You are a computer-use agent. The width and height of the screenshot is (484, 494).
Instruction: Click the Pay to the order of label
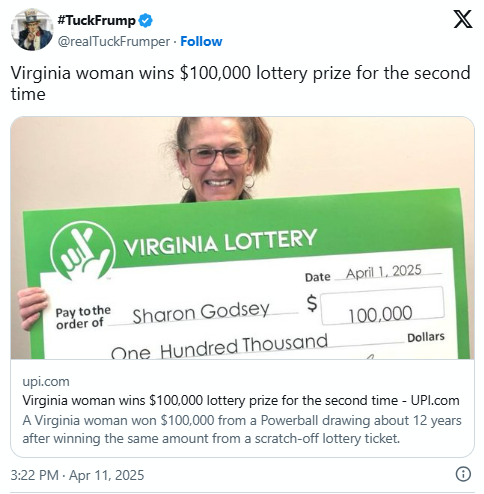click(x=83, y=317)
